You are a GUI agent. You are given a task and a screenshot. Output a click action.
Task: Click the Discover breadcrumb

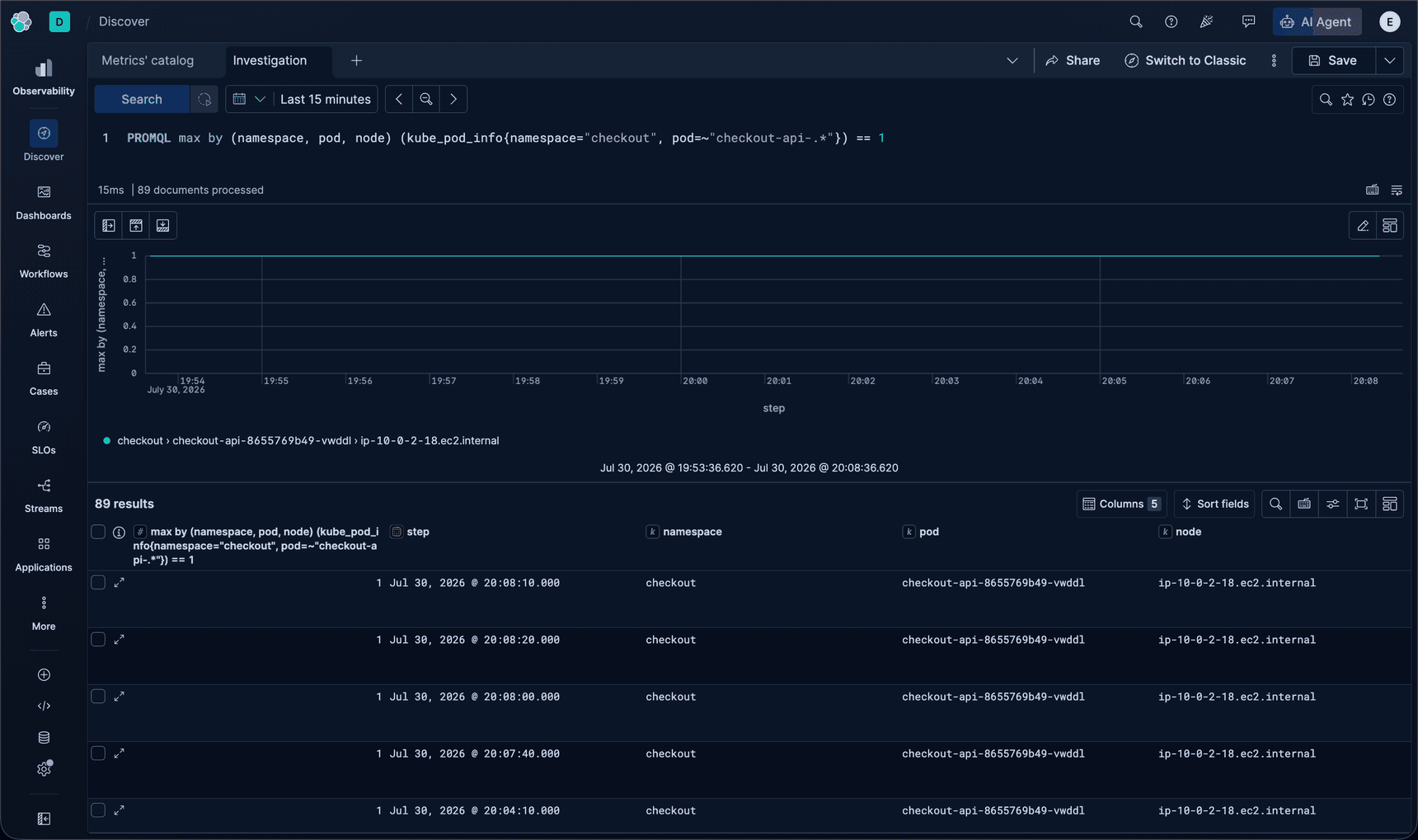[x=124, y=21]
